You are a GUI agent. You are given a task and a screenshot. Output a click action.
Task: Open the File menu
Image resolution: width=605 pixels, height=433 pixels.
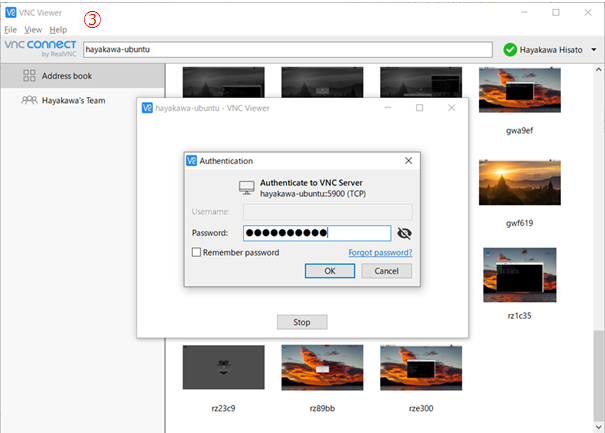point(10,30)
